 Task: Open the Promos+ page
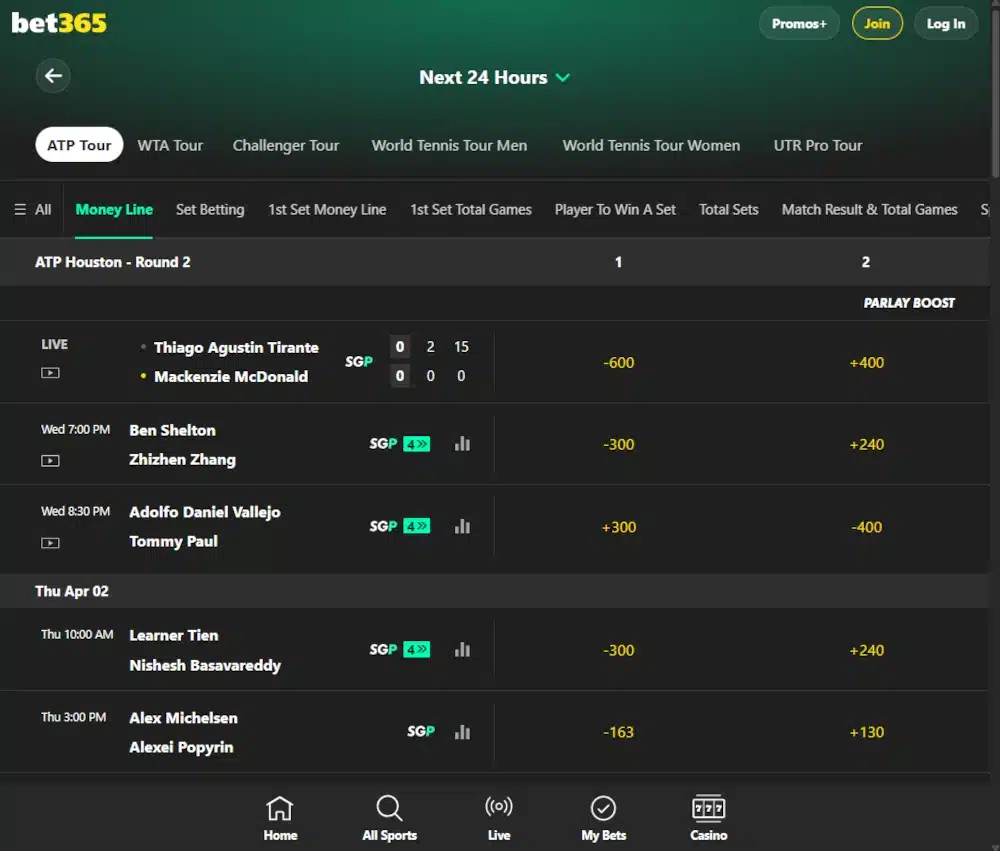pyautogui.click(x=799, y=23)
